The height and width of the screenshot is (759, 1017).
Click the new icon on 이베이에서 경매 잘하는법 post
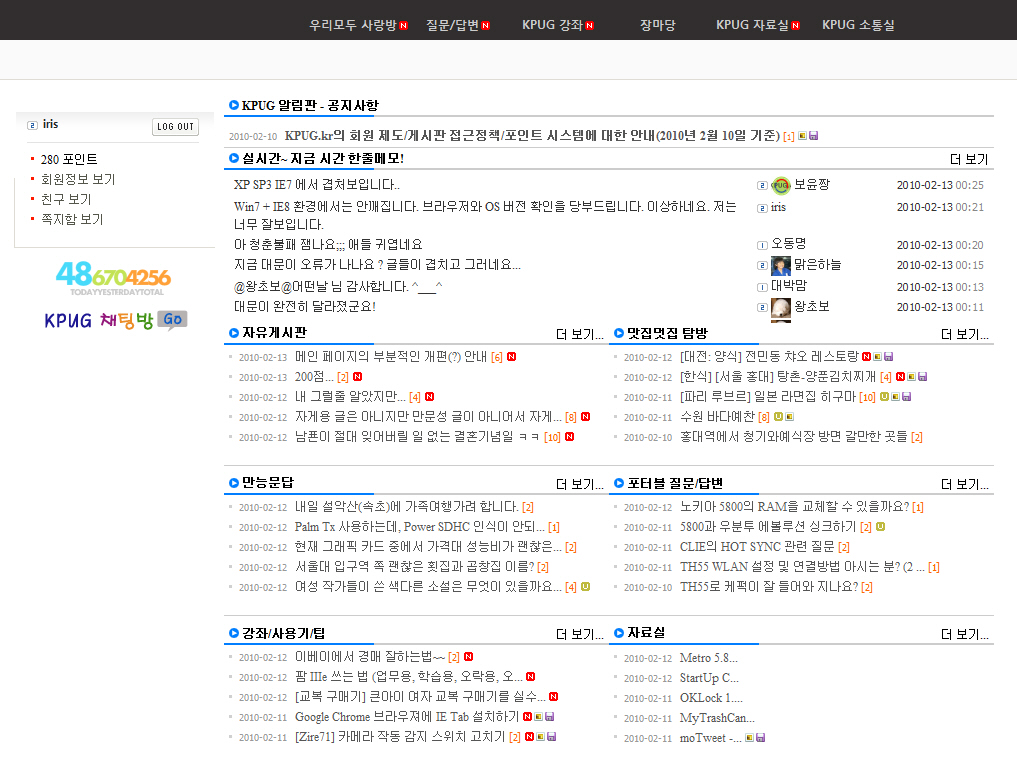point(469,657)
